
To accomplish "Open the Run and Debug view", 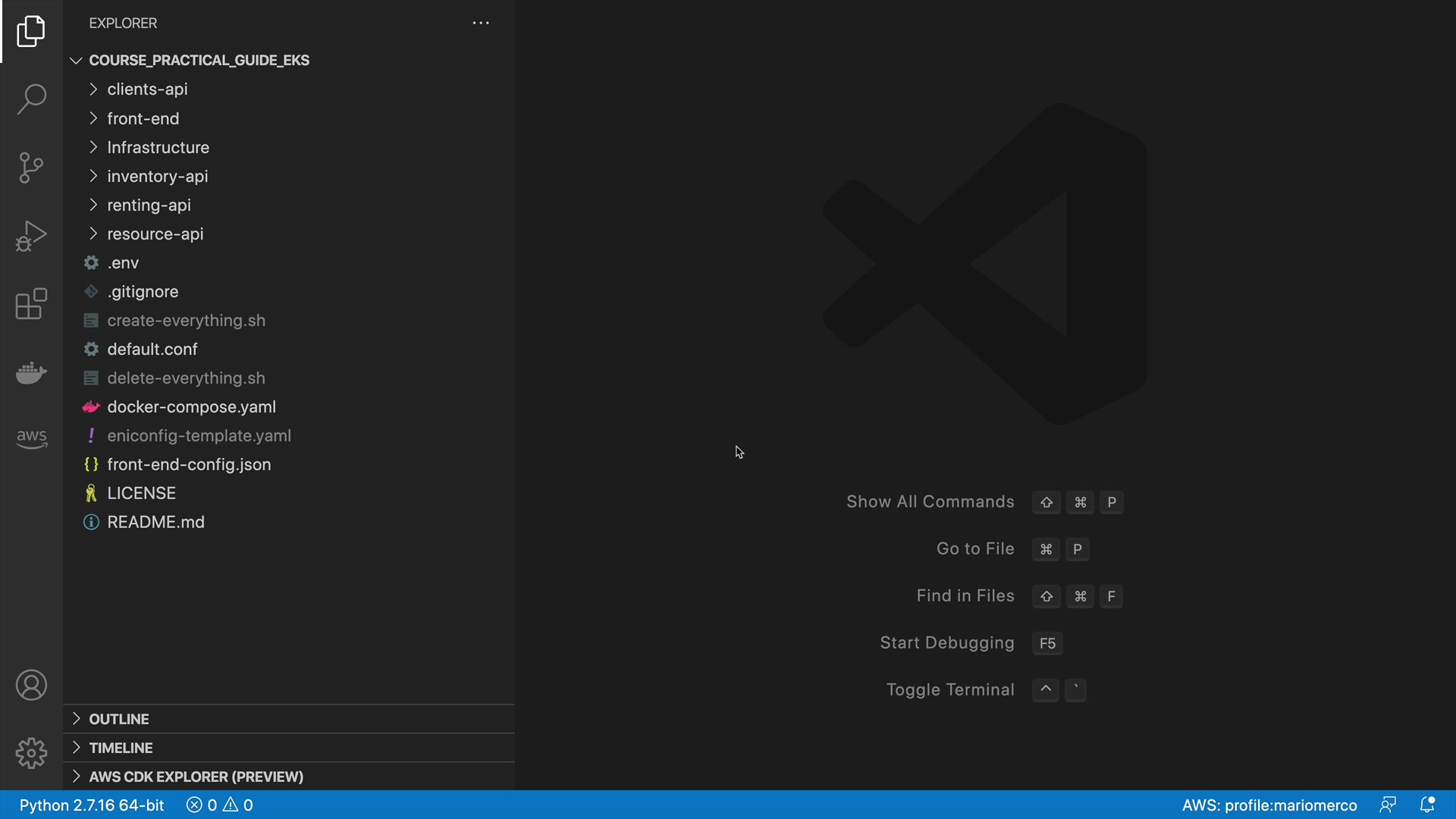I will tap(31, 236).
